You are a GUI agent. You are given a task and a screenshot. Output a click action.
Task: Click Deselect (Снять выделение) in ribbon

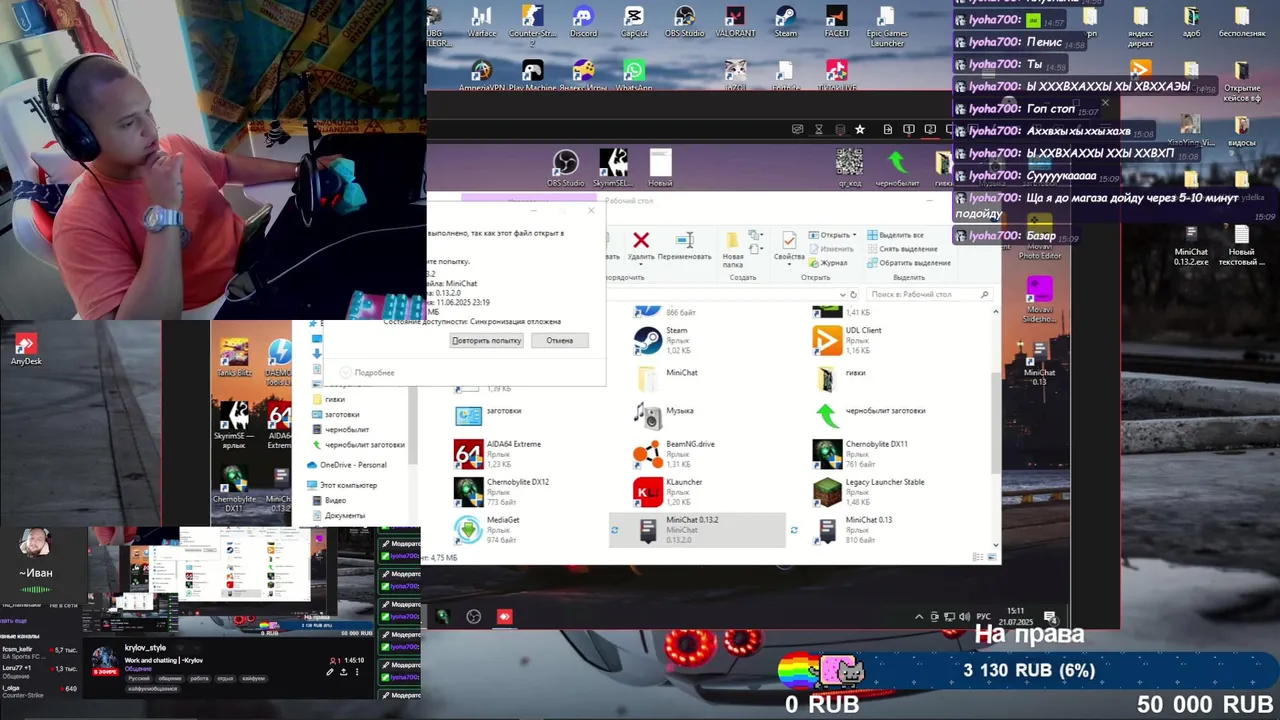click(x=901, y=249)
